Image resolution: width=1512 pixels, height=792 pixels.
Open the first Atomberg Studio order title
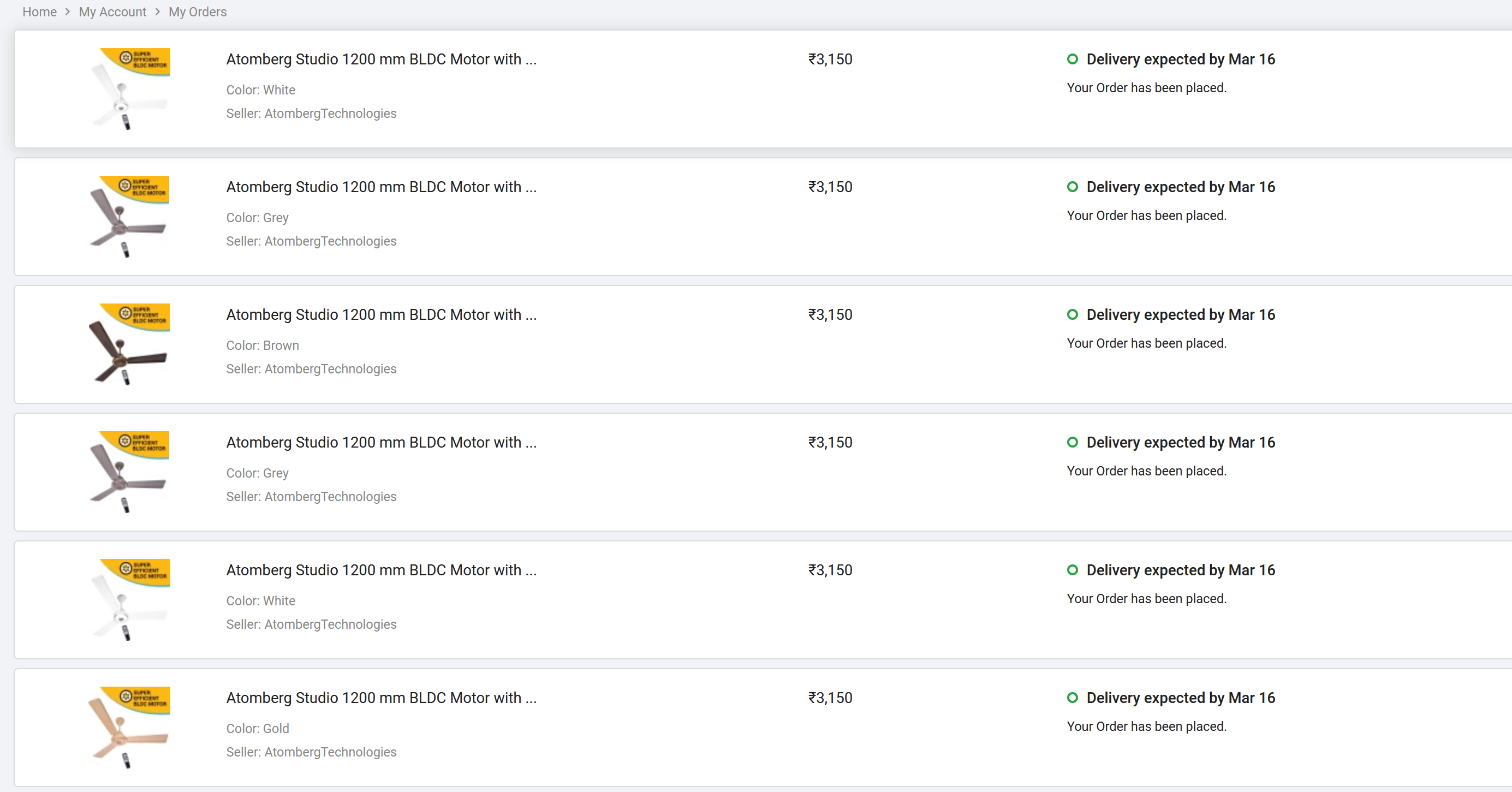pos(382,59)
